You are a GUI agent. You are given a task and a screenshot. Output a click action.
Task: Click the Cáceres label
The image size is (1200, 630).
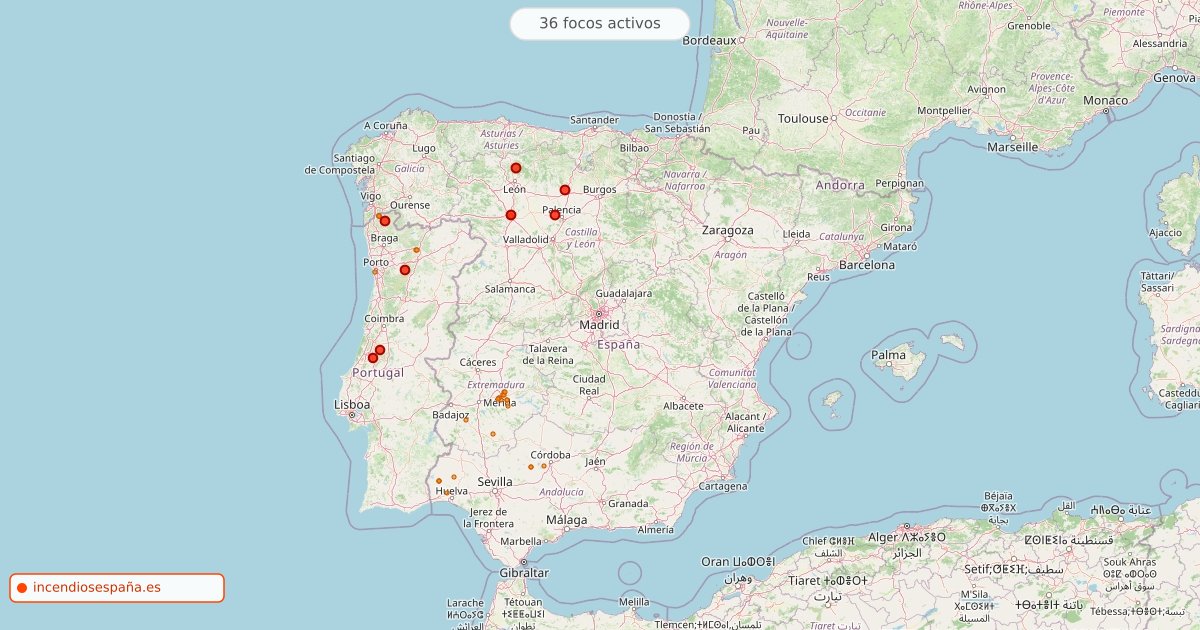[x=478, y=362]
